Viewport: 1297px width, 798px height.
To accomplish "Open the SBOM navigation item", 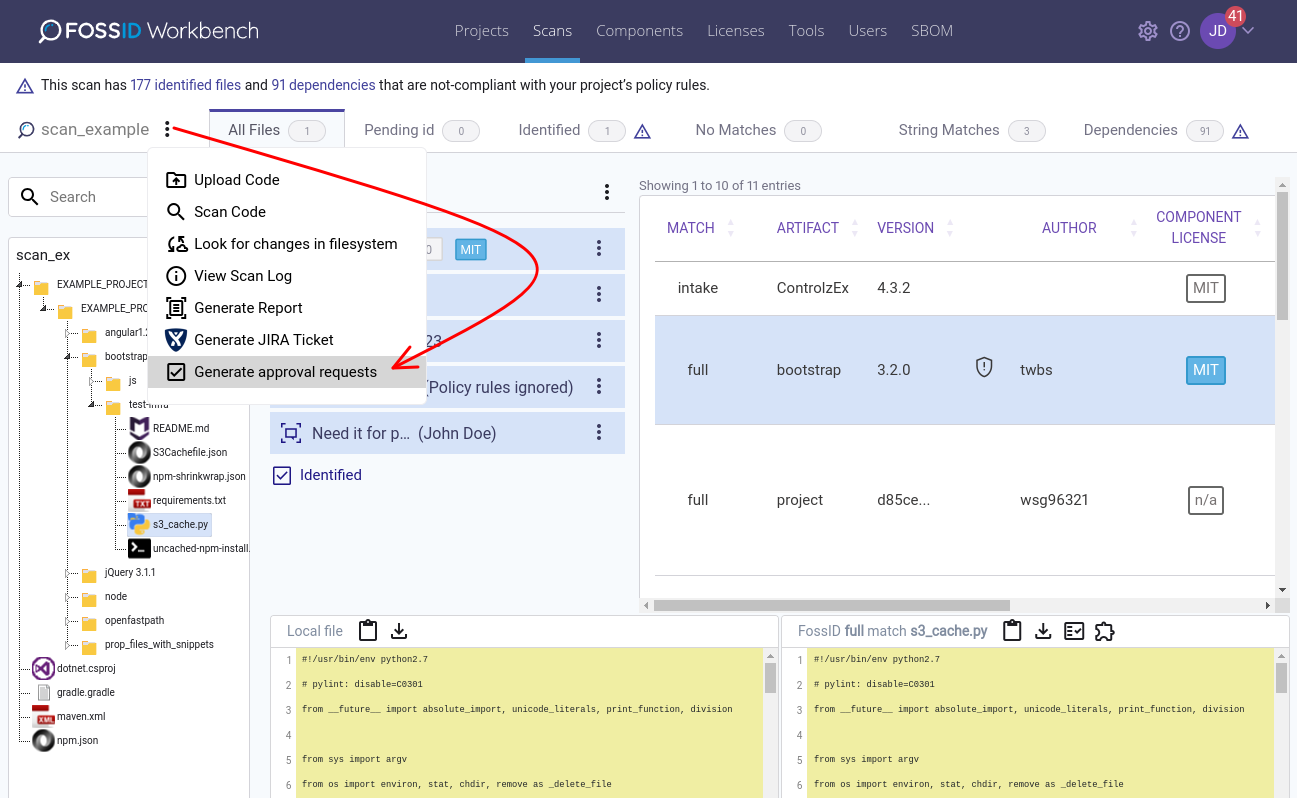I will click(x=932, y=31).
